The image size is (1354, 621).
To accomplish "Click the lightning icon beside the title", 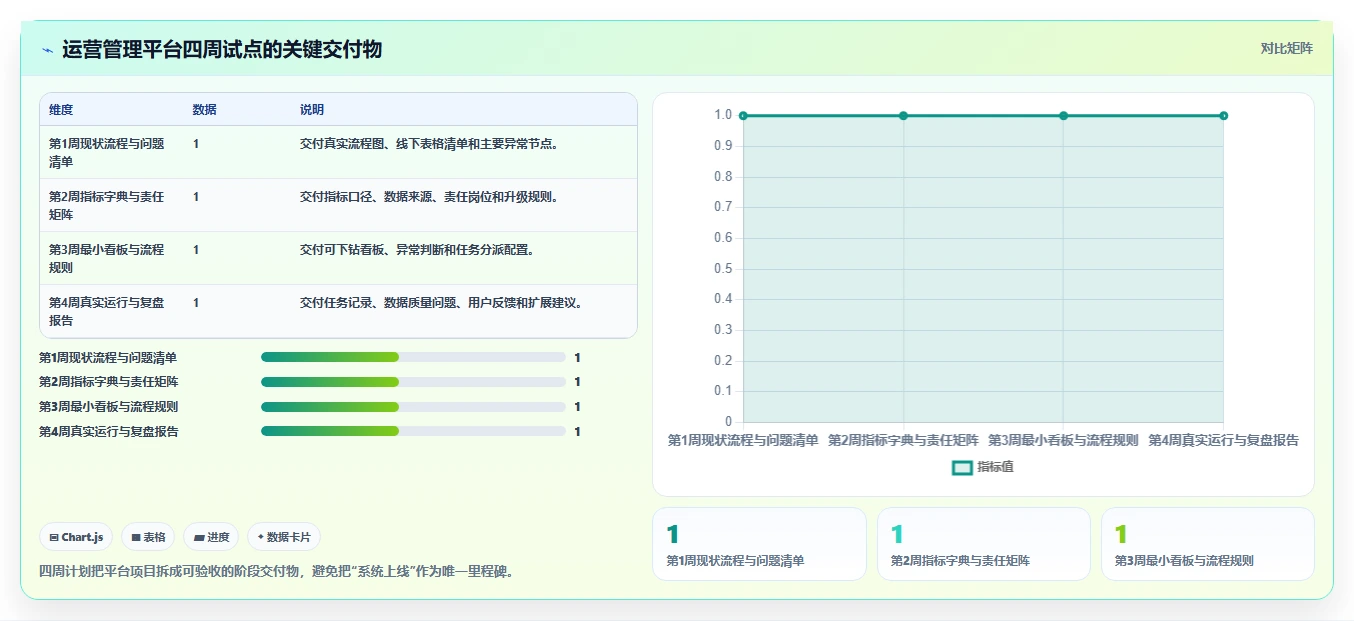I will pos(47,50).
